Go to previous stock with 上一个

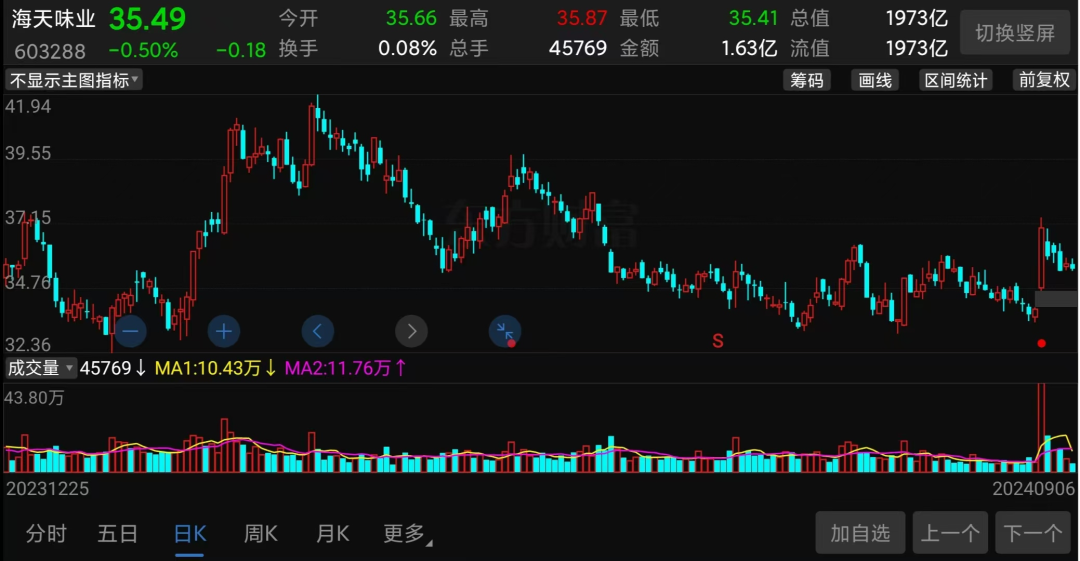point(951,533)
